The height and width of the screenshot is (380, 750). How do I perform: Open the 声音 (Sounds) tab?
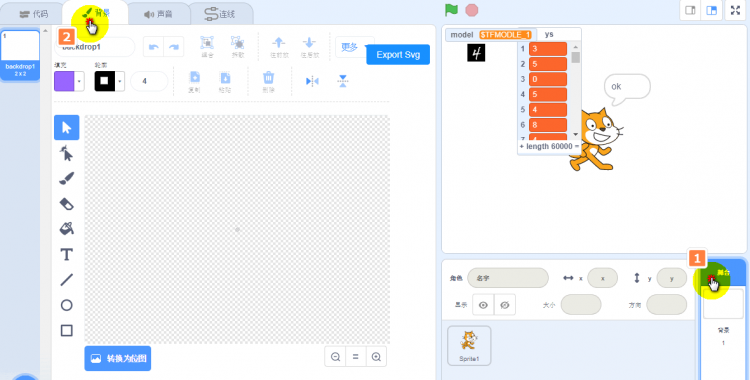pyautogui.click(x=158, y=14)
